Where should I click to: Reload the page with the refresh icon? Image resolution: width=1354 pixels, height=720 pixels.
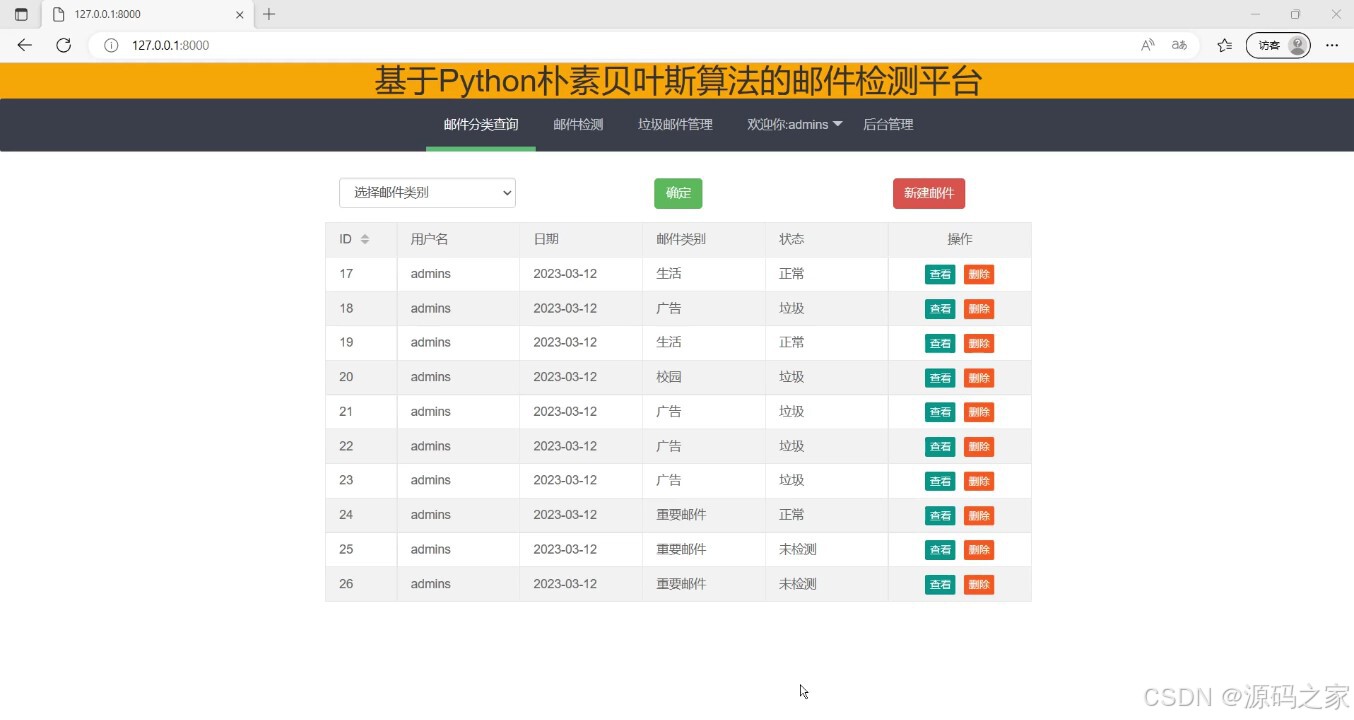tap(63, 45)
